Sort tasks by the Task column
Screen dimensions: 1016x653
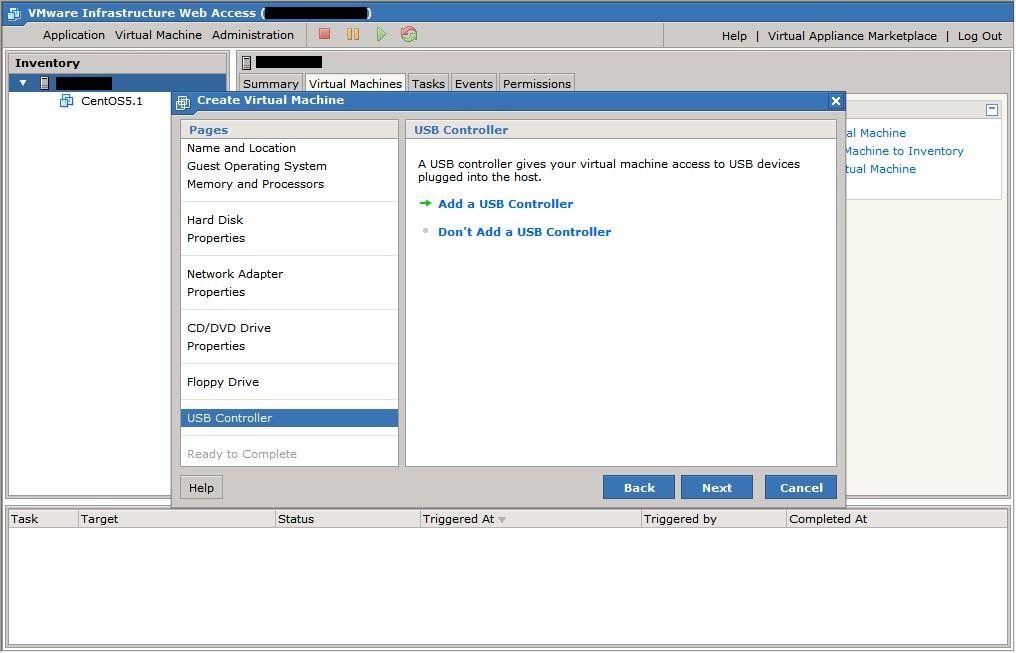(43, 519)
